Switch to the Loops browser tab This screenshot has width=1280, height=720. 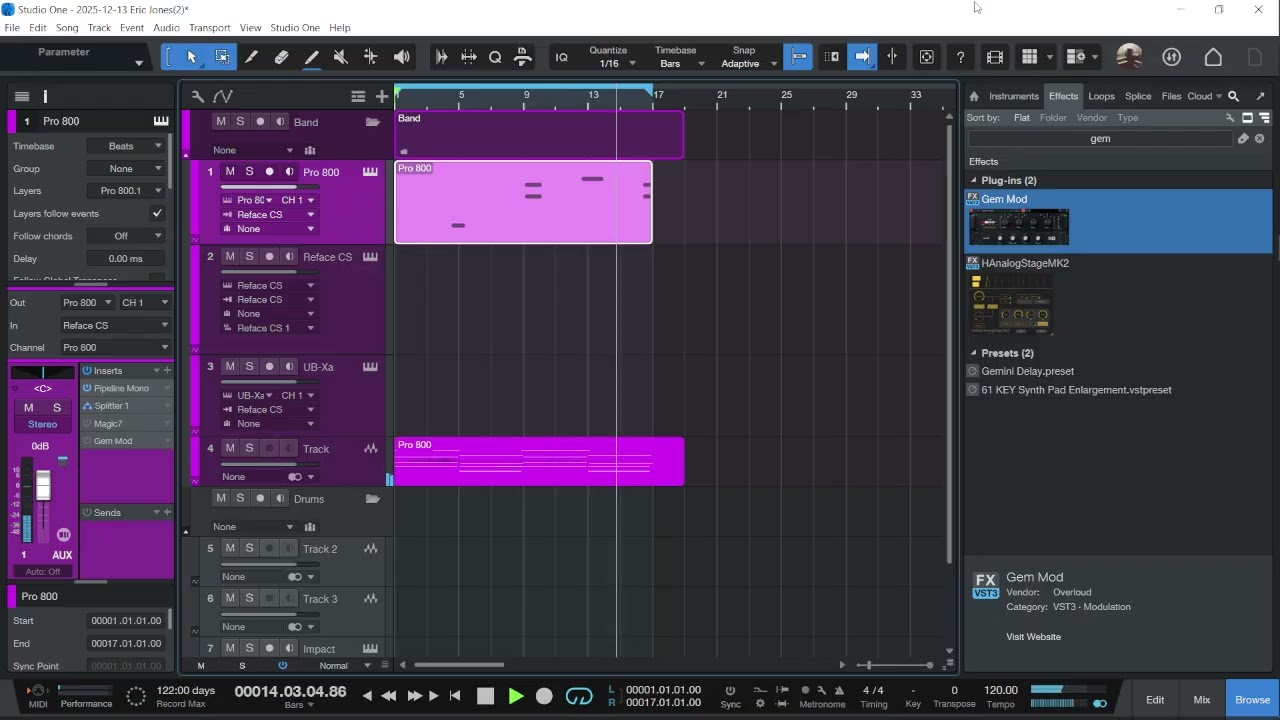1101,96
